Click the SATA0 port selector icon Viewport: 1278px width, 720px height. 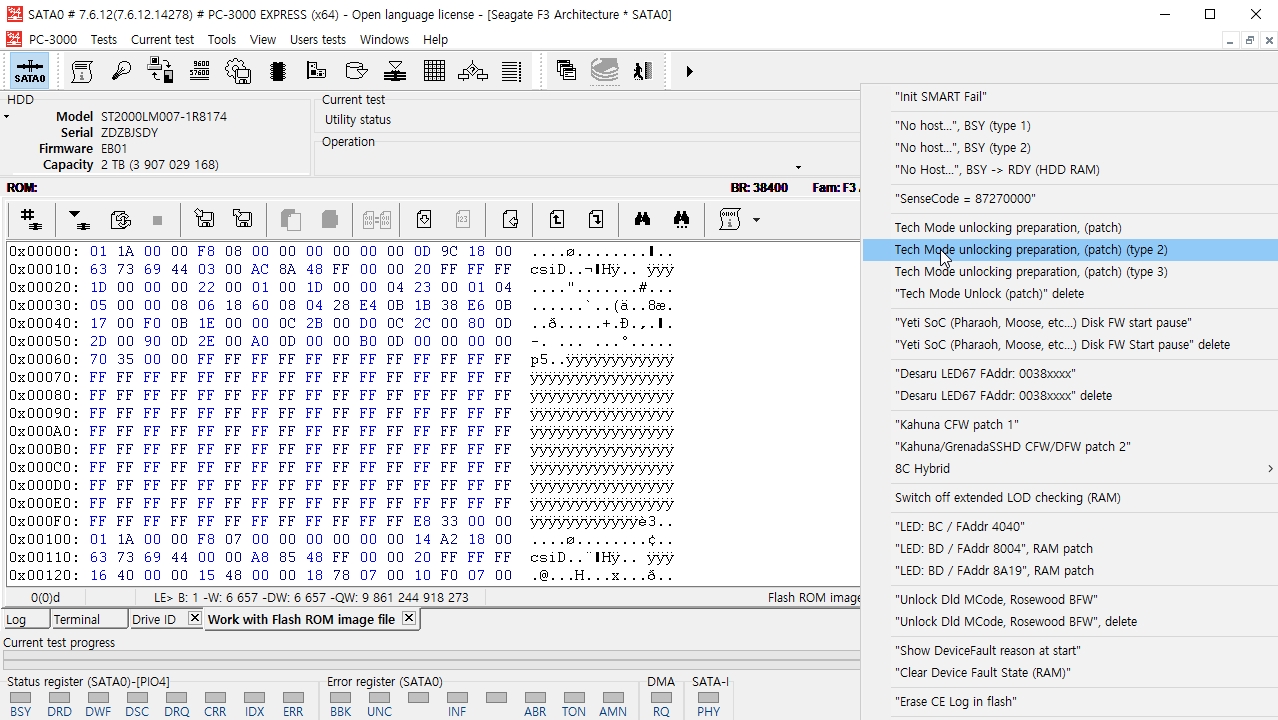click(x=30, y=71)
